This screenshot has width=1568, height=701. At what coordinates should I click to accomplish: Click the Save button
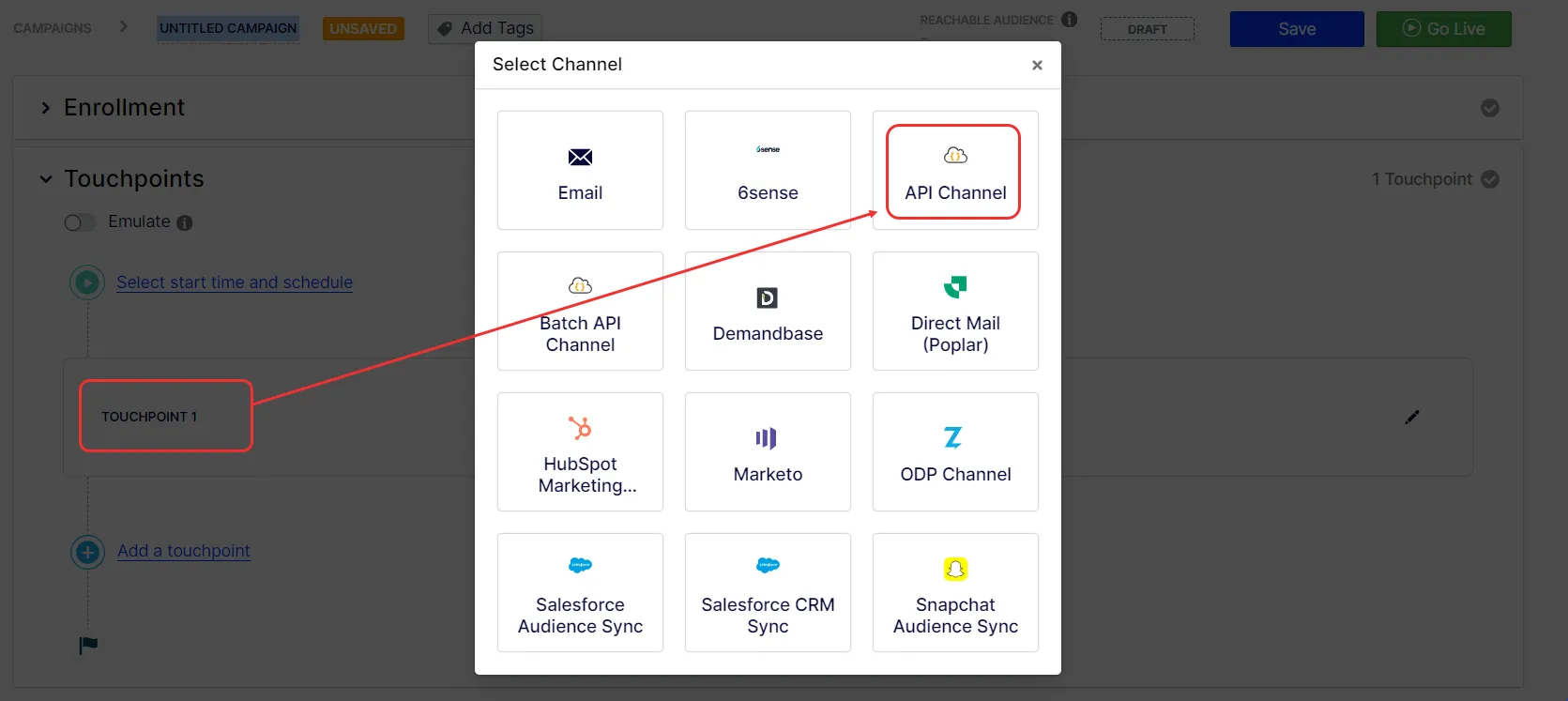pos(1297,29)
